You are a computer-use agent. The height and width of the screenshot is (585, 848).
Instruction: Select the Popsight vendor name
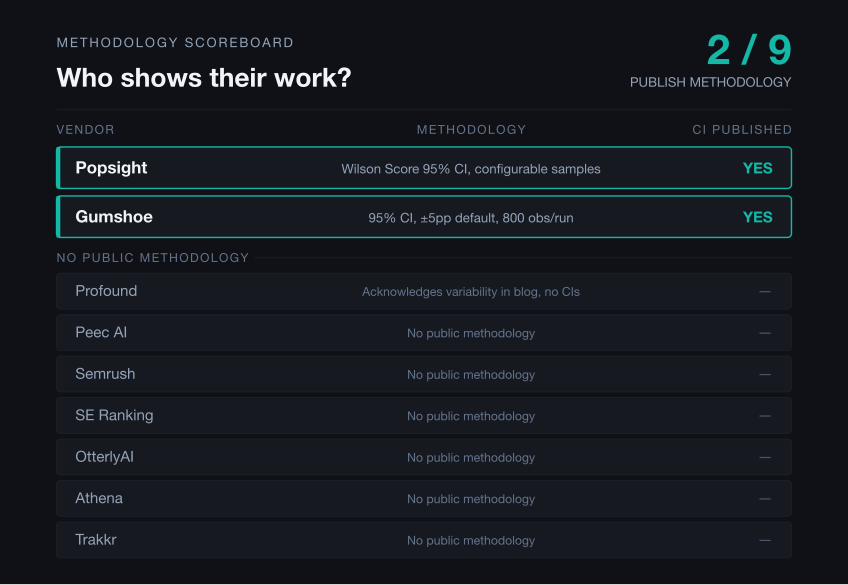click(x=111, y=168)
